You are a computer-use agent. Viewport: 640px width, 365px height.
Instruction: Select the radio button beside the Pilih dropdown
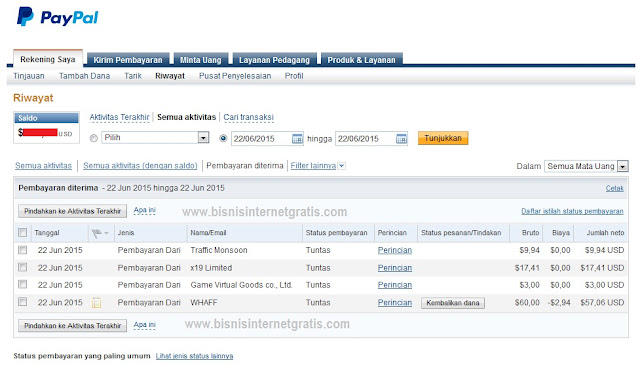(94, 138)
